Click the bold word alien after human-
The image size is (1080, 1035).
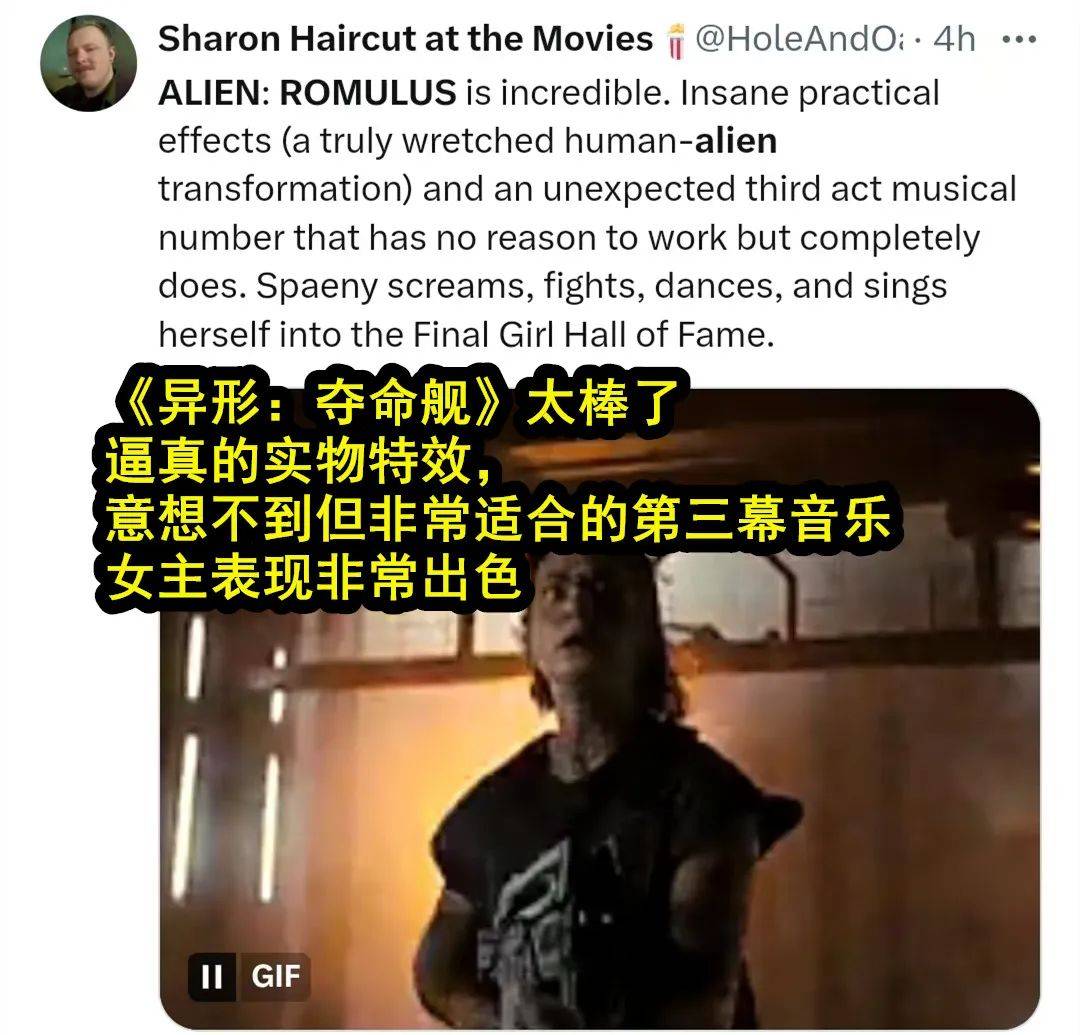(736, 141)
